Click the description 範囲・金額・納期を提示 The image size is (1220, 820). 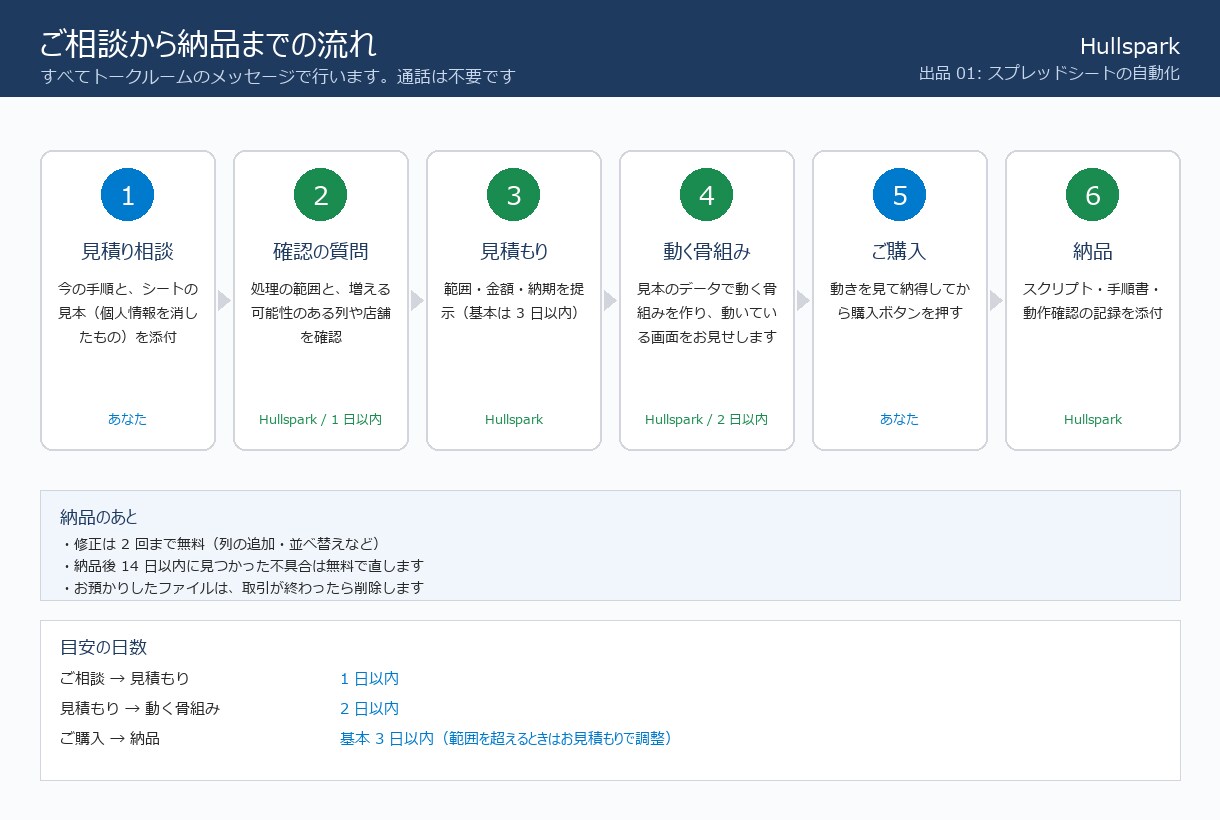(x=514, y=301)
